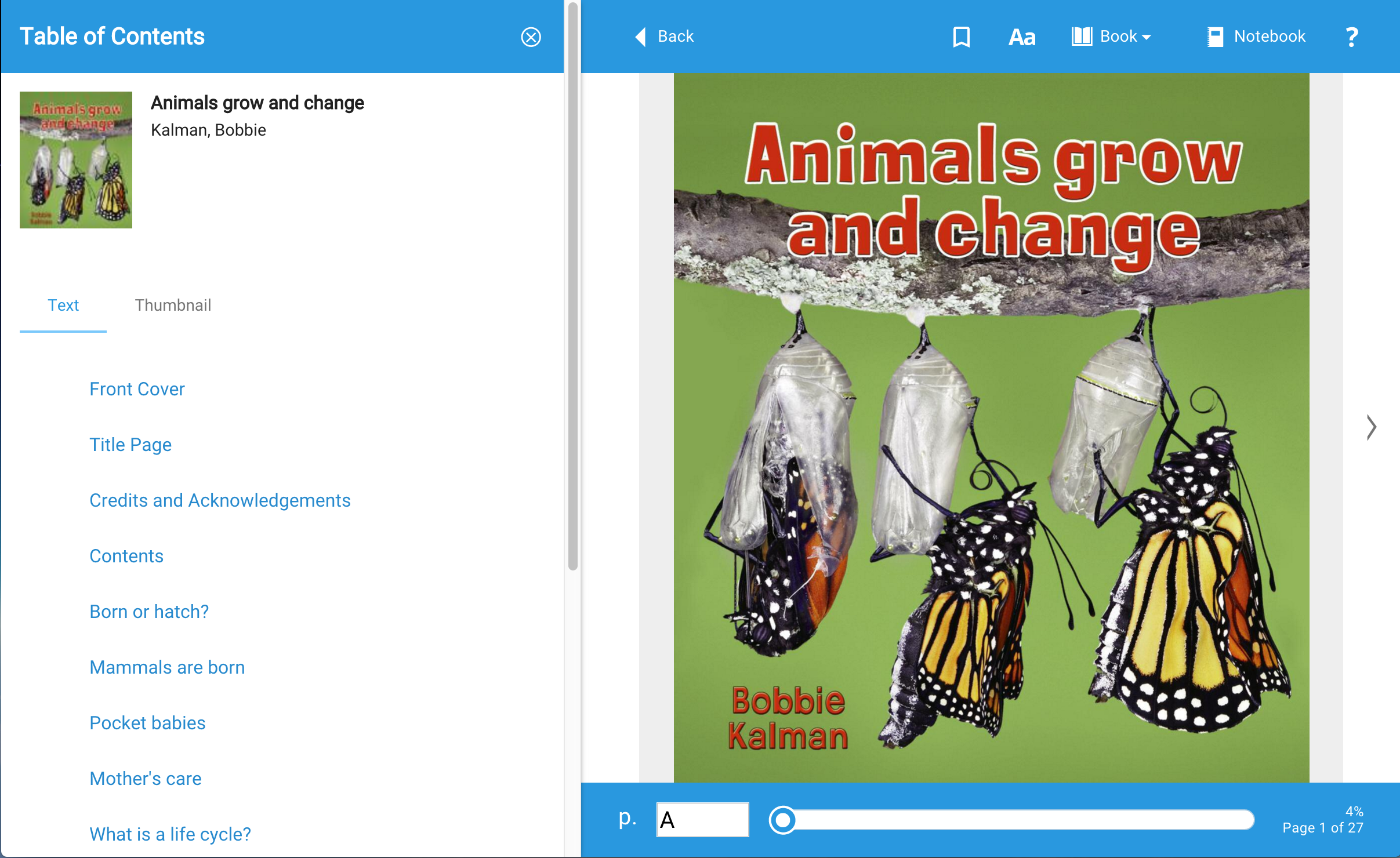Image resolution: width=1400 pixels, height=858 pixels.
Task: Click the book cover thumbnail in sidebar
Action: (x=76, y=159)
